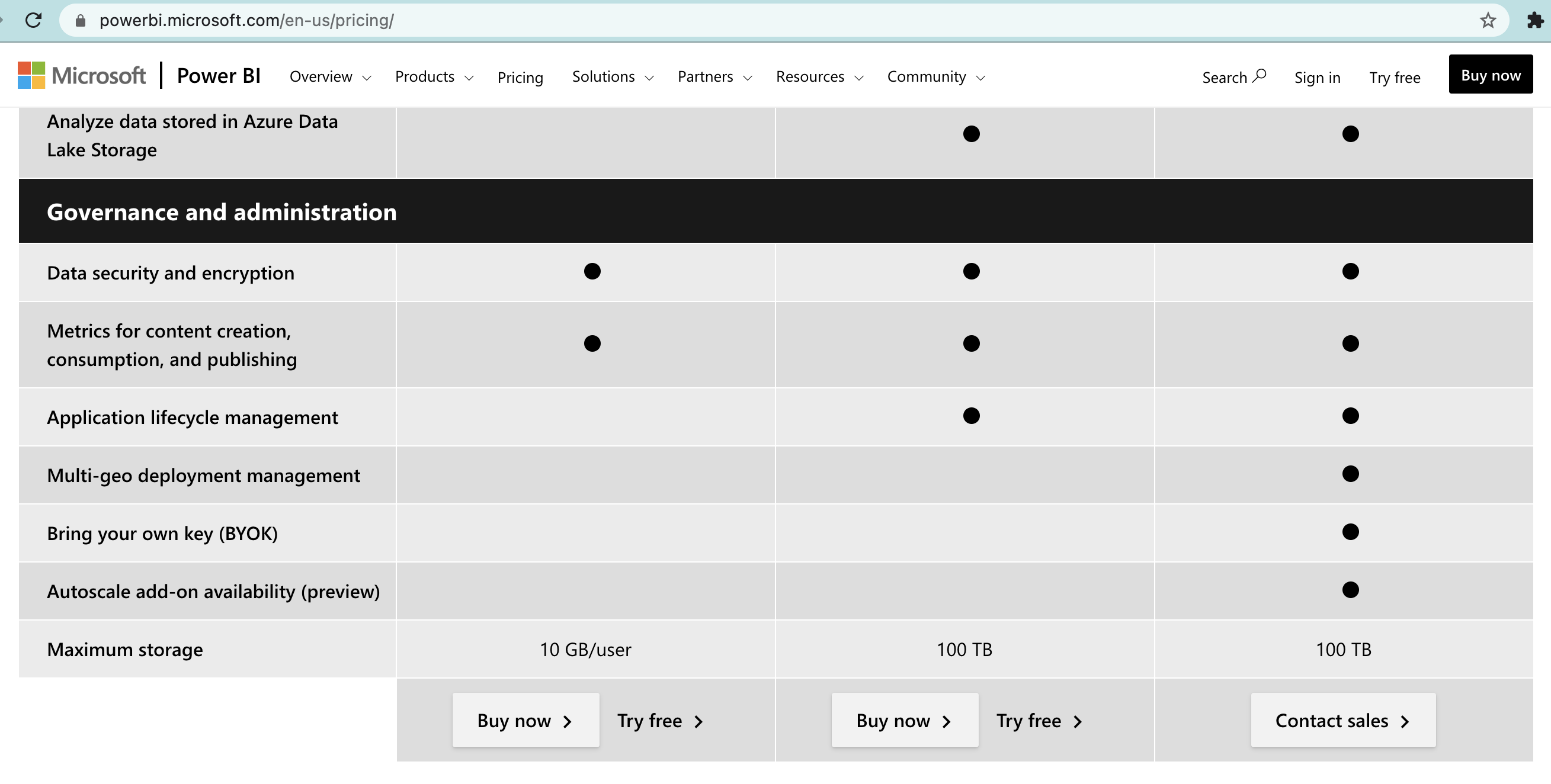Expand the Partners dropdown menu

click(714, 77)
